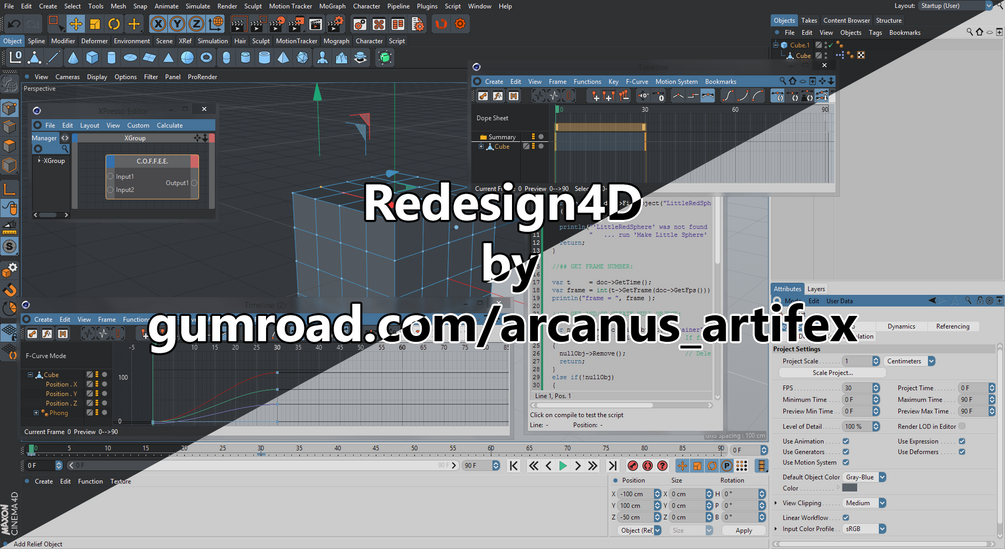Screen dimensions: 1005x549
Task: Add a Cylinder primitive from object shelf
Action: coord(111,58)
